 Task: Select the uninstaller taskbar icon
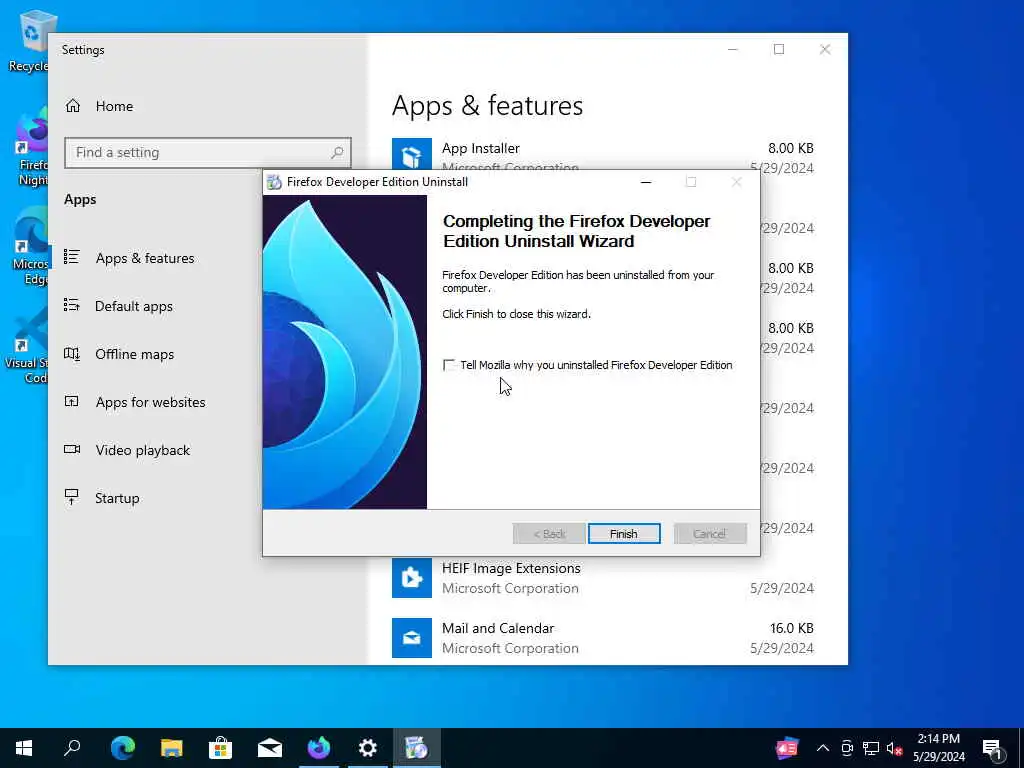[x=417, y=748]
